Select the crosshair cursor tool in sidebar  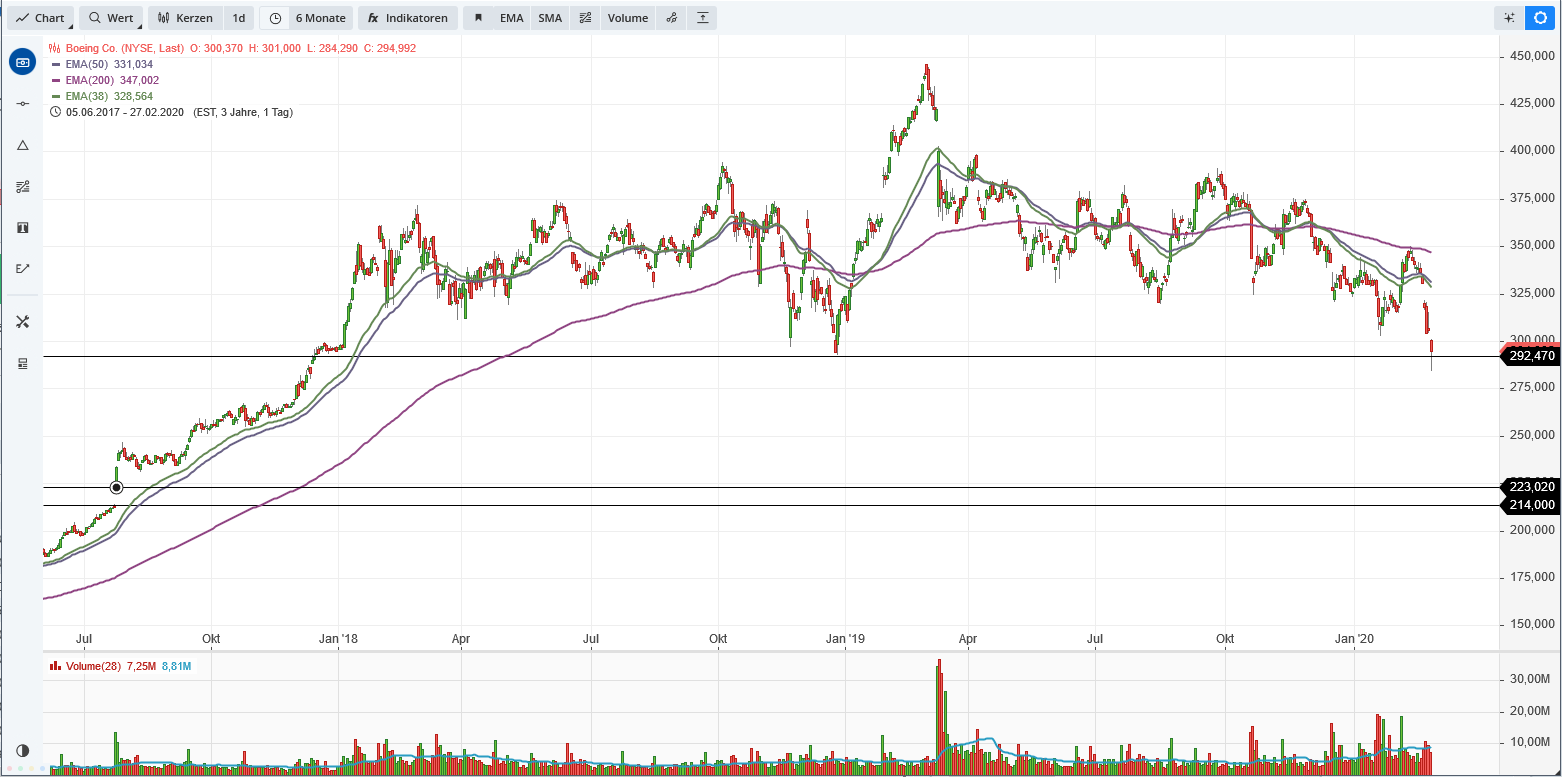(x=22, y=103)
